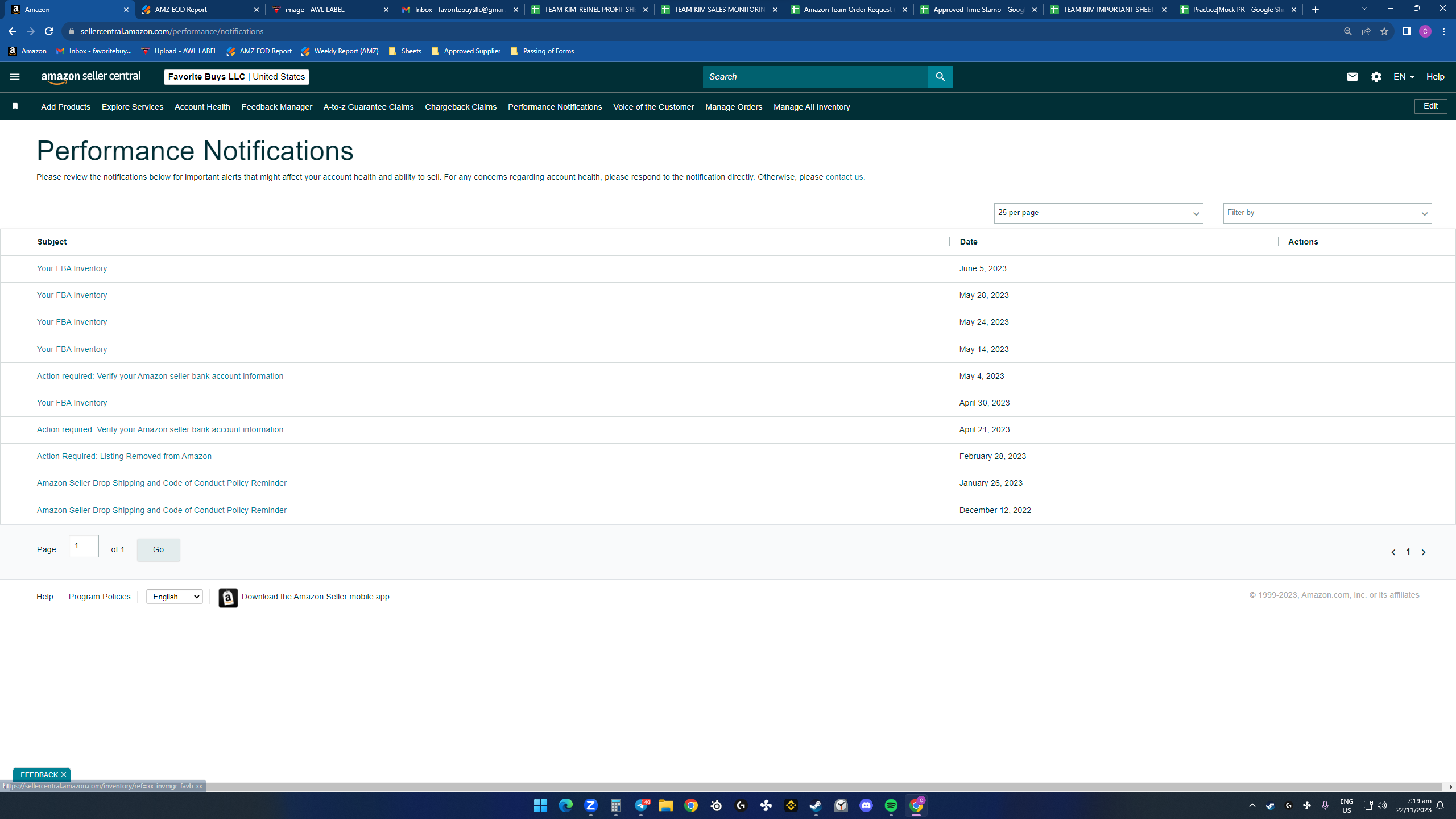This screenshot has height=819, width=1456.
Task: Launch Spotify from the taskbar
Action: point(891,805)
